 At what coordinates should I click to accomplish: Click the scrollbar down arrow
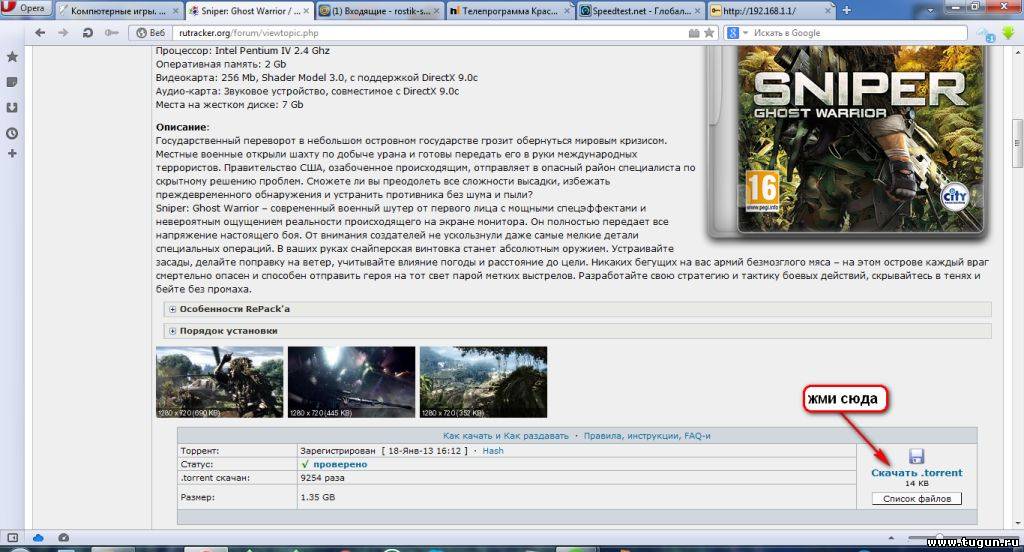(1017, 523)
